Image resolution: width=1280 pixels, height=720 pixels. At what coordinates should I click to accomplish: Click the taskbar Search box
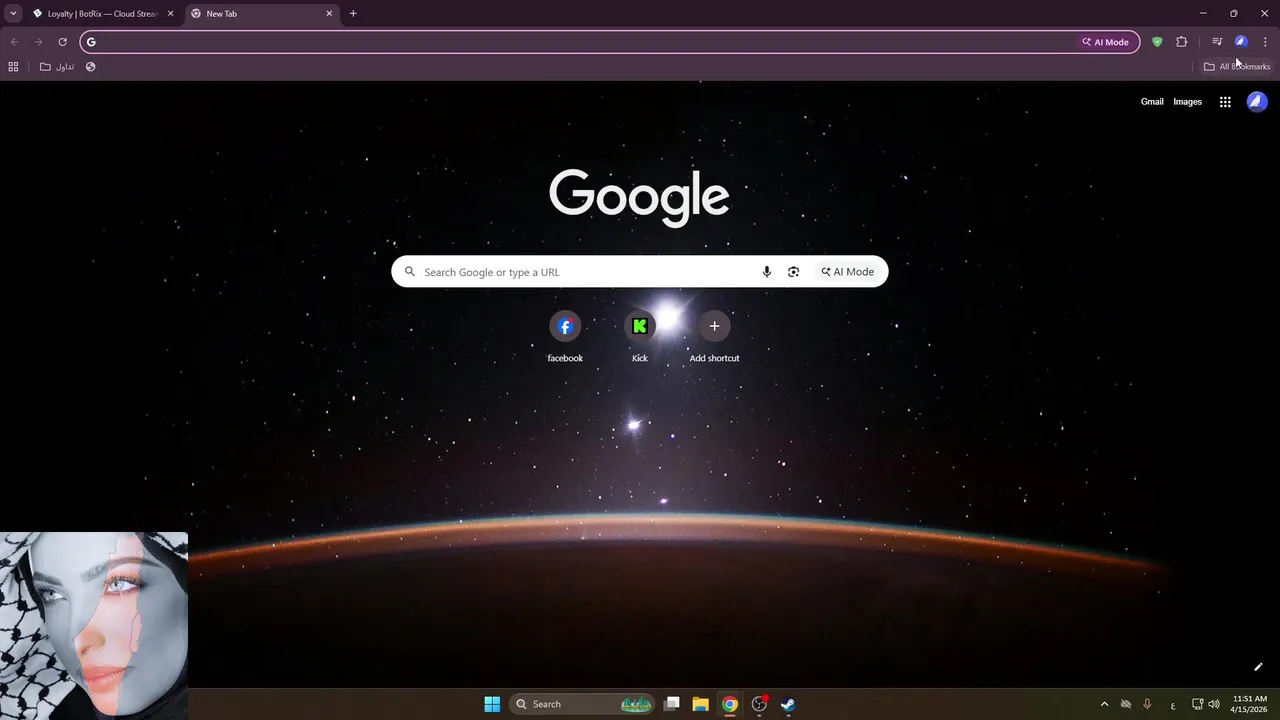[582, 704]
